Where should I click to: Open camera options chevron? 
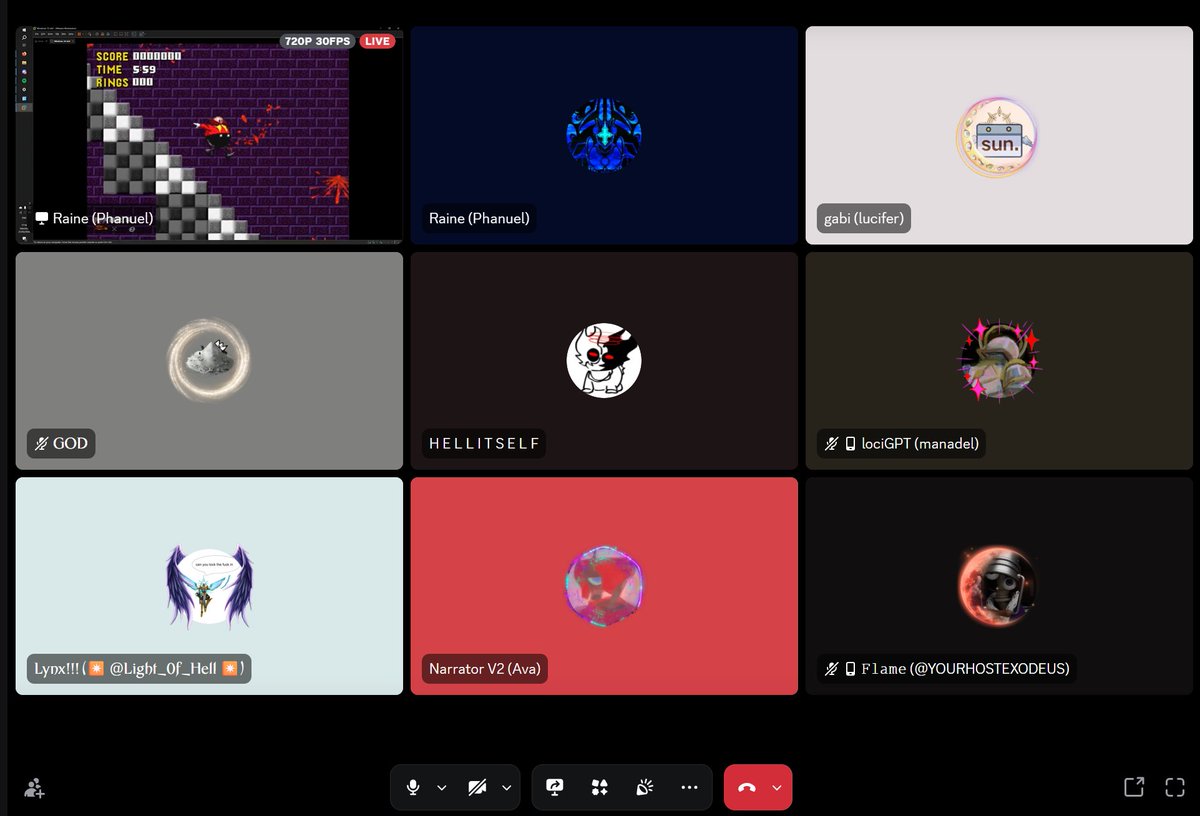(506, 787)
